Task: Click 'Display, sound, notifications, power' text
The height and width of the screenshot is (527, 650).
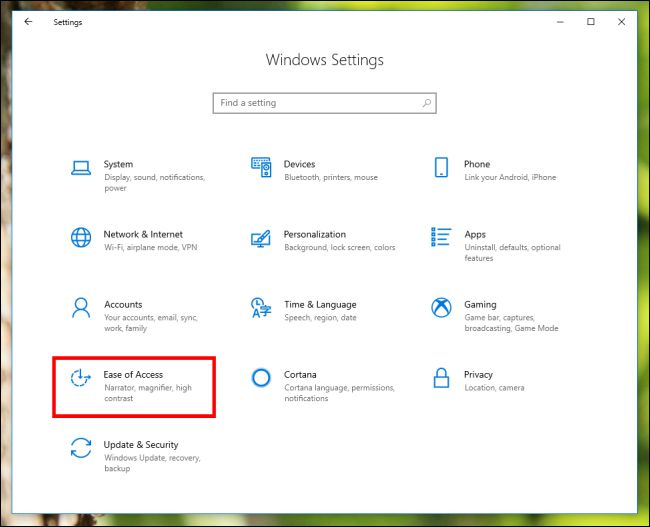Action: pyautogui.click(x=154, y=182)
